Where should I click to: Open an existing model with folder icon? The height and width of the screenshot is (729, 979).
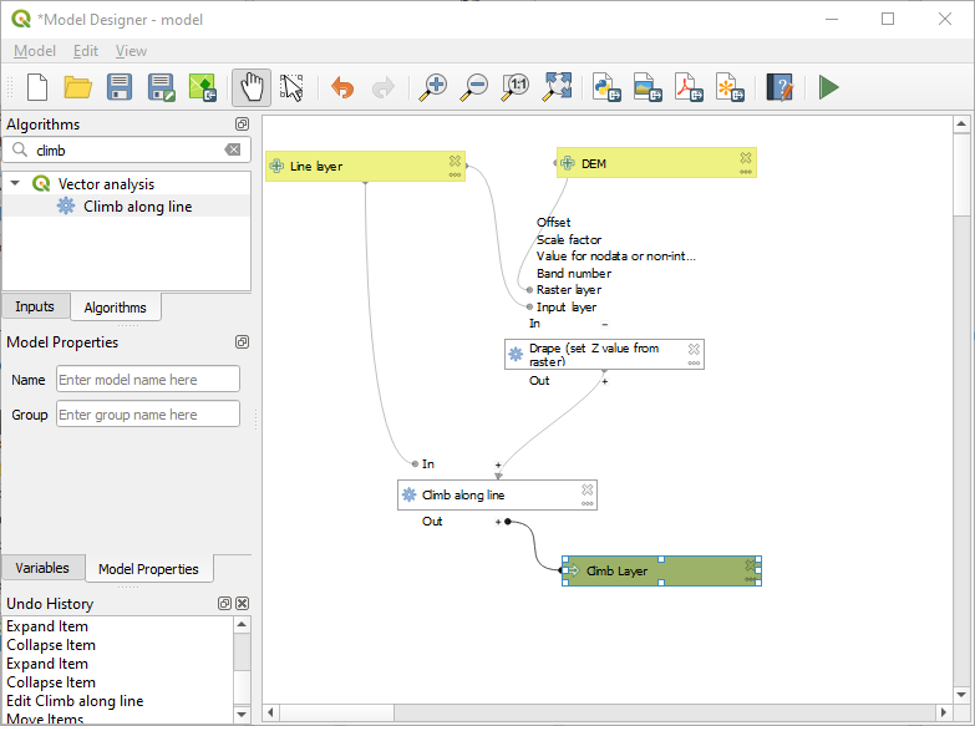(x=78, y=88)
